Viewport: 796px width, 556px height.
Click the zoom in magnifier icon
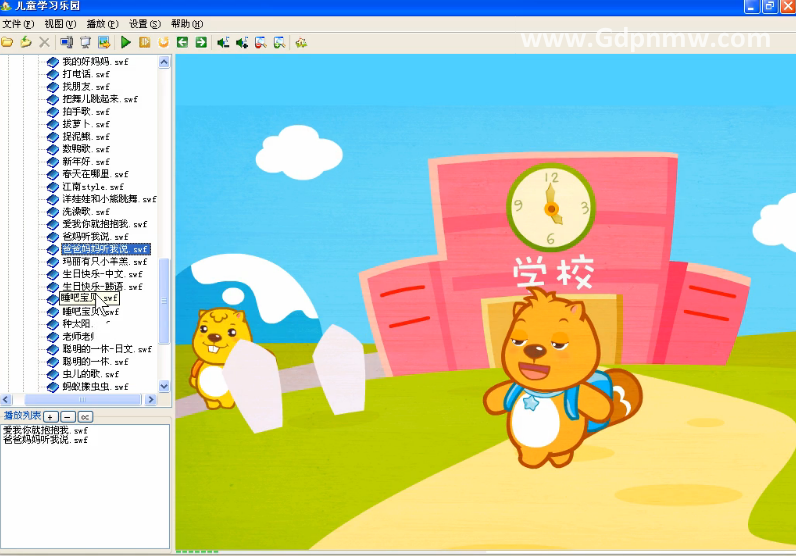[x=279, y=42]
